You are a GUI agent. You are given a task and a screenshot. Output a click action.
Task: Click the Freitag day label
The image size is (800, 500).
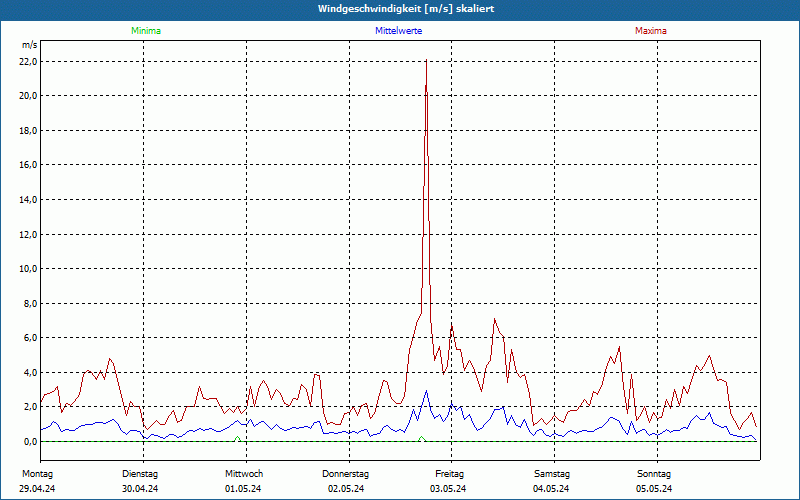coord(449,474)
